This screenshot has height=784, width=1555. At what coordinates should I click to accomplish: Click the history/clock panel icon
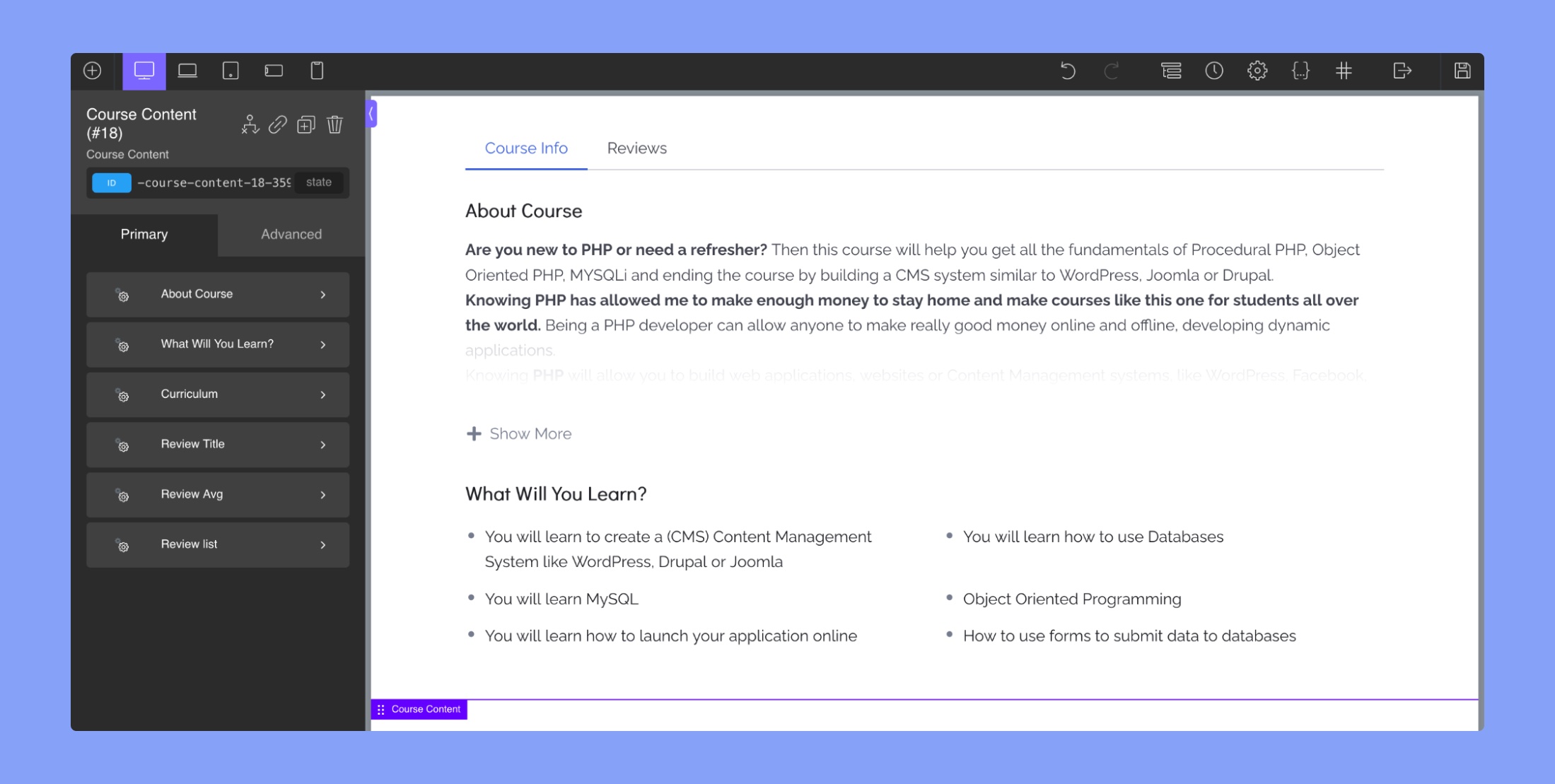pos(1213,70)
